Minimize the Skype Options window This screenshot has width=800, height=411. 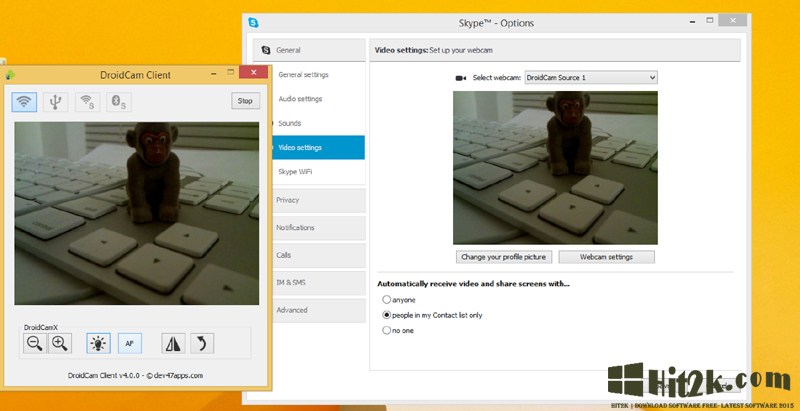692,21
